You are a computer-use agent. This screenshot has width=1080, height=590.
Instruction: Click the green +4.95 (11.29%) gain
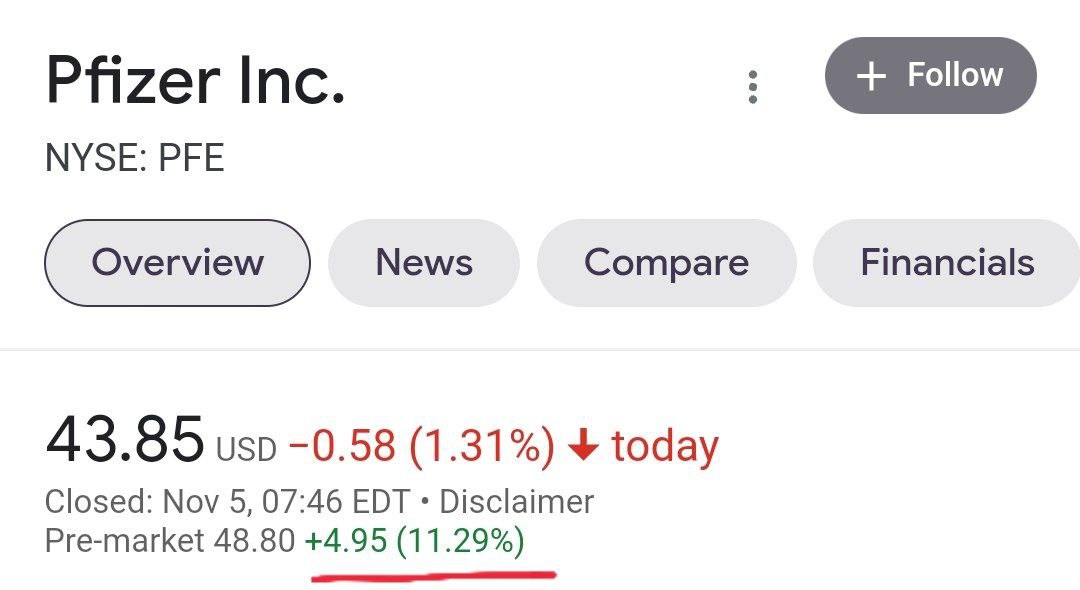coord(414,541)
